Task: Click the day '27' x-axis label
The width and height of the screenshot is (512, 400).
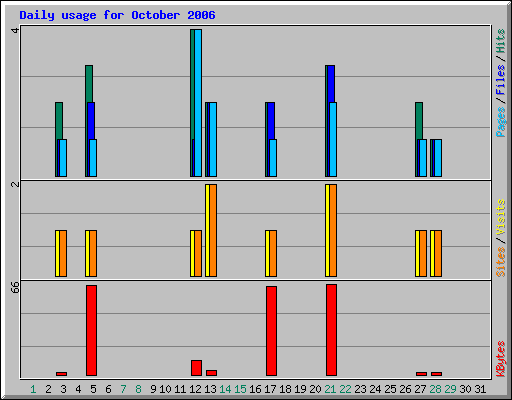Action: pyautogui.click(x=420, y=389)
